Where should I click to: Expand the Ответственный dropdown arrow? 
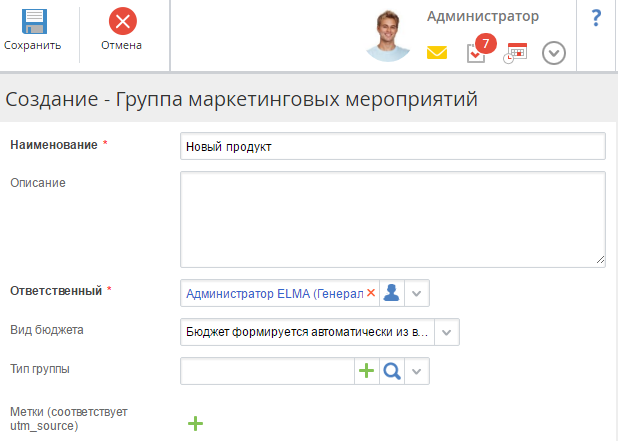pyautogui.click(x=418, y=292)
